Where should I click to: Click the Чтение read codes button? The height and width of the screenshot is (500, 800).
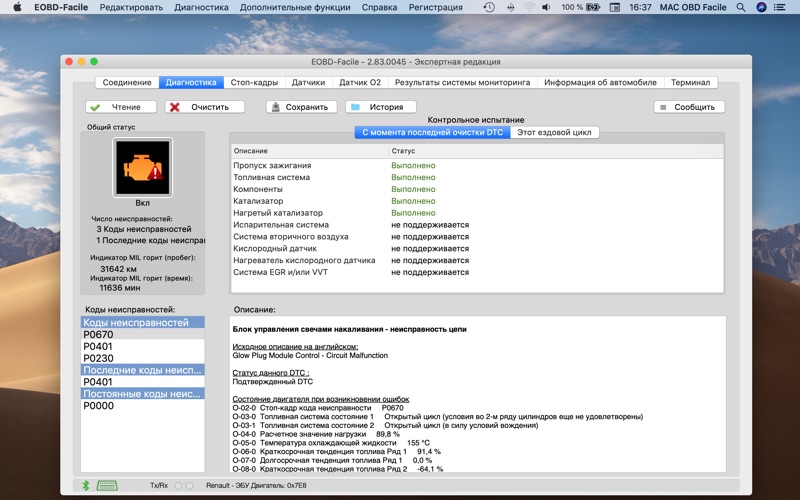[x=121, y=107]
